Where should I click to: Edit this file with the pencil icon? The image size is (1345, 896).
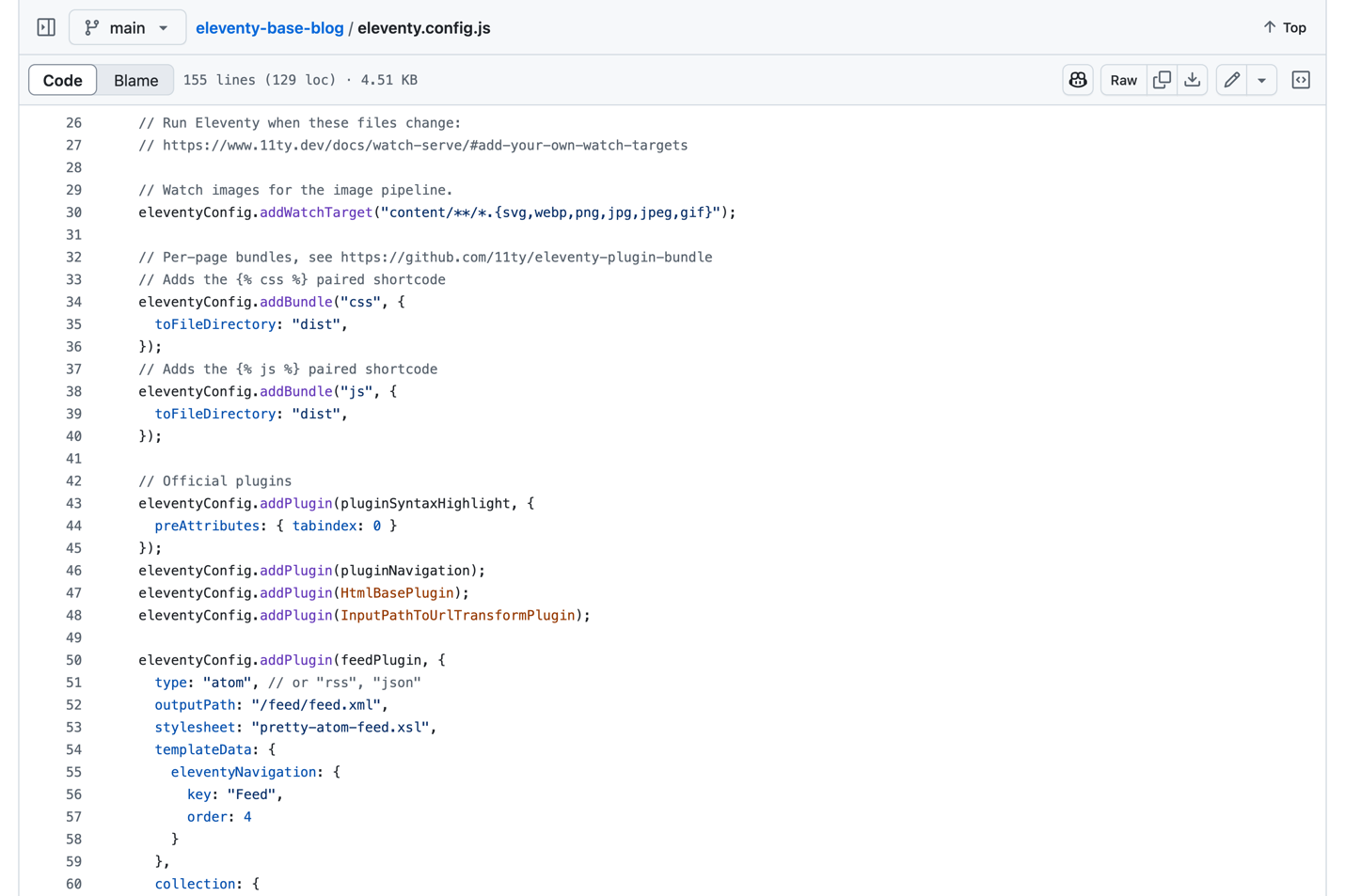(x=1232, y=80)
